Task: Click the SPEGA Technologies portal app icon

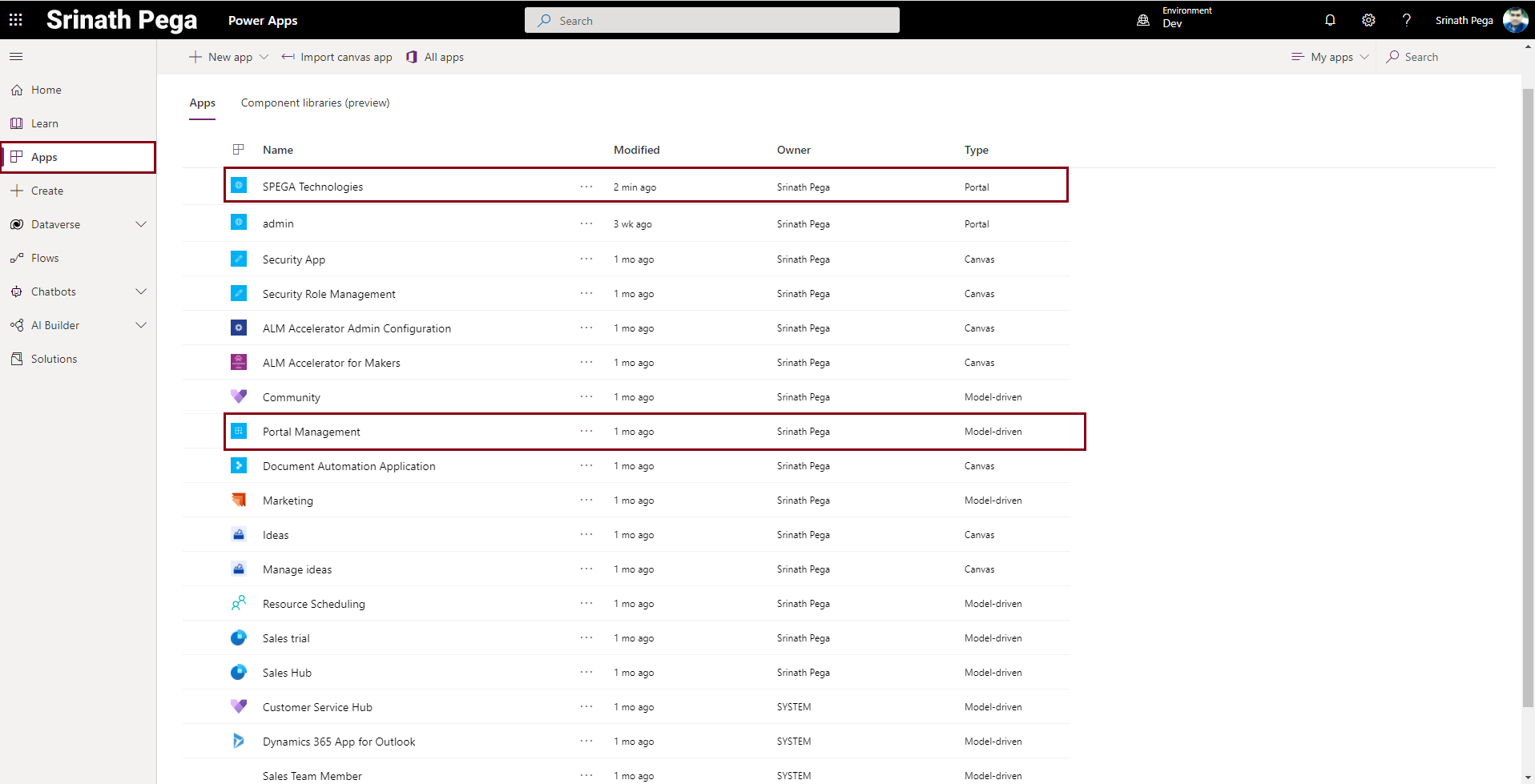Action: [x=239, y=186]
